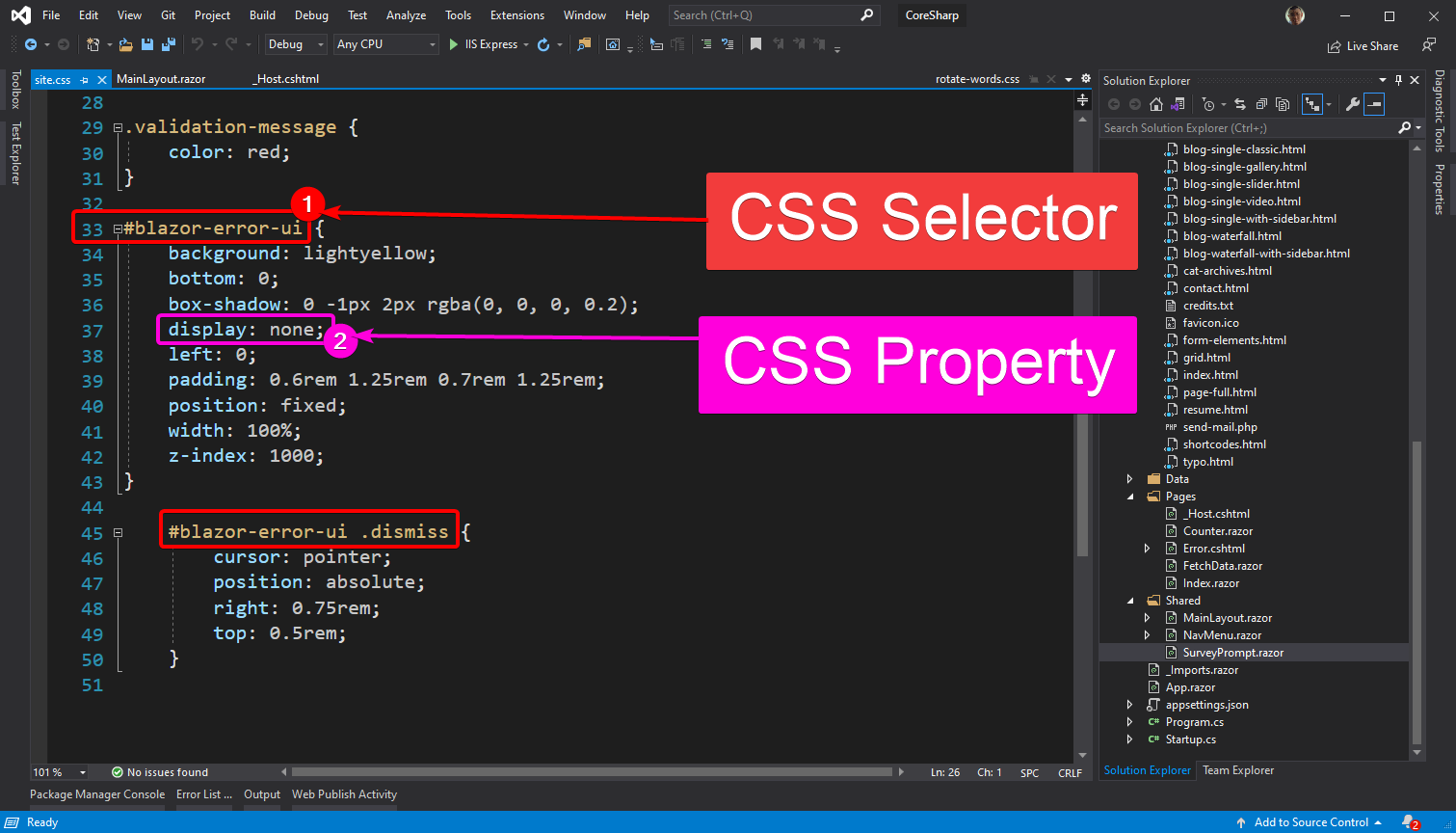1456x833 pixels.
Task: Click Collapse All in Solution Explorer toolbar
Action: click(x=1260, y=104)
